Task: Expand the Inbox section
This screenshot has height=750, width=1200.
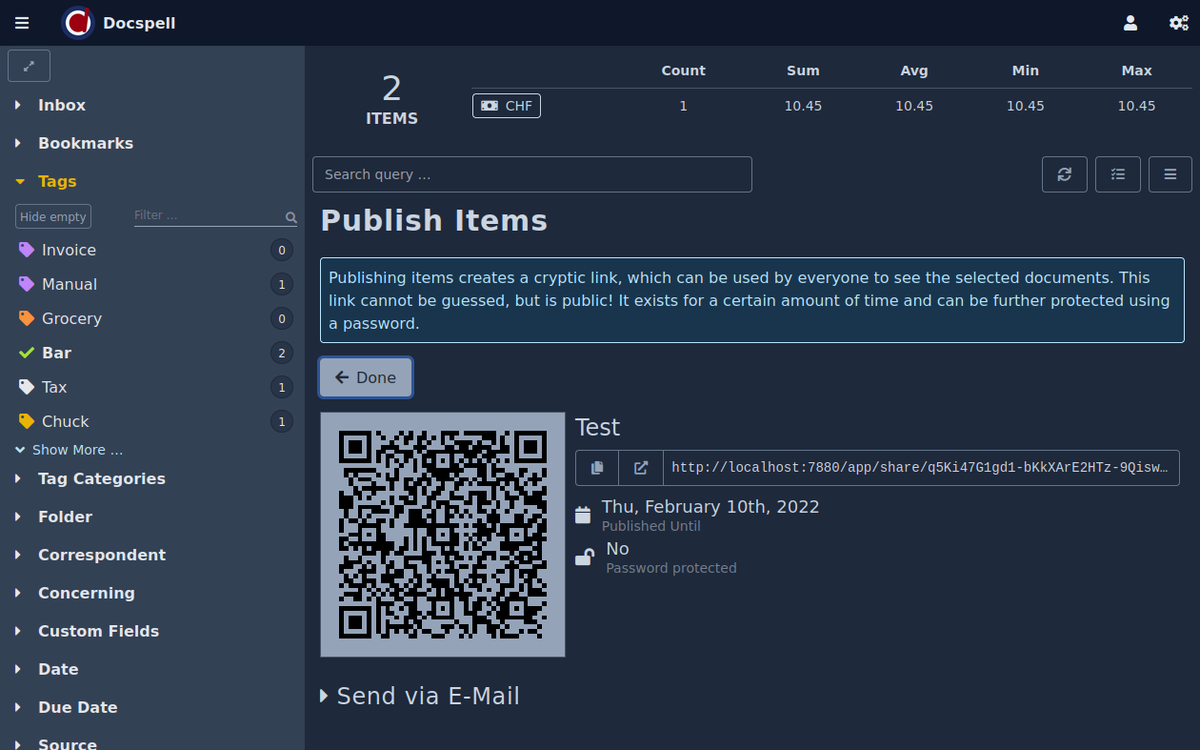Action: coord(60,105)
